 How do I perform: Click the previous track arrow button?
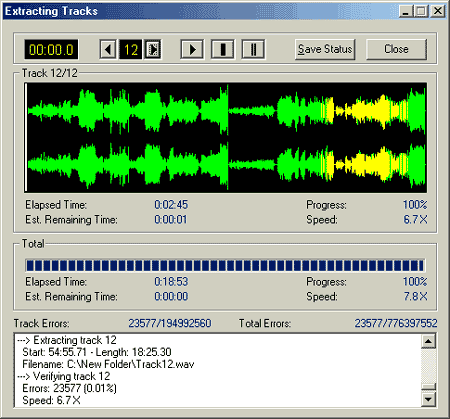[x=108, y=50]
